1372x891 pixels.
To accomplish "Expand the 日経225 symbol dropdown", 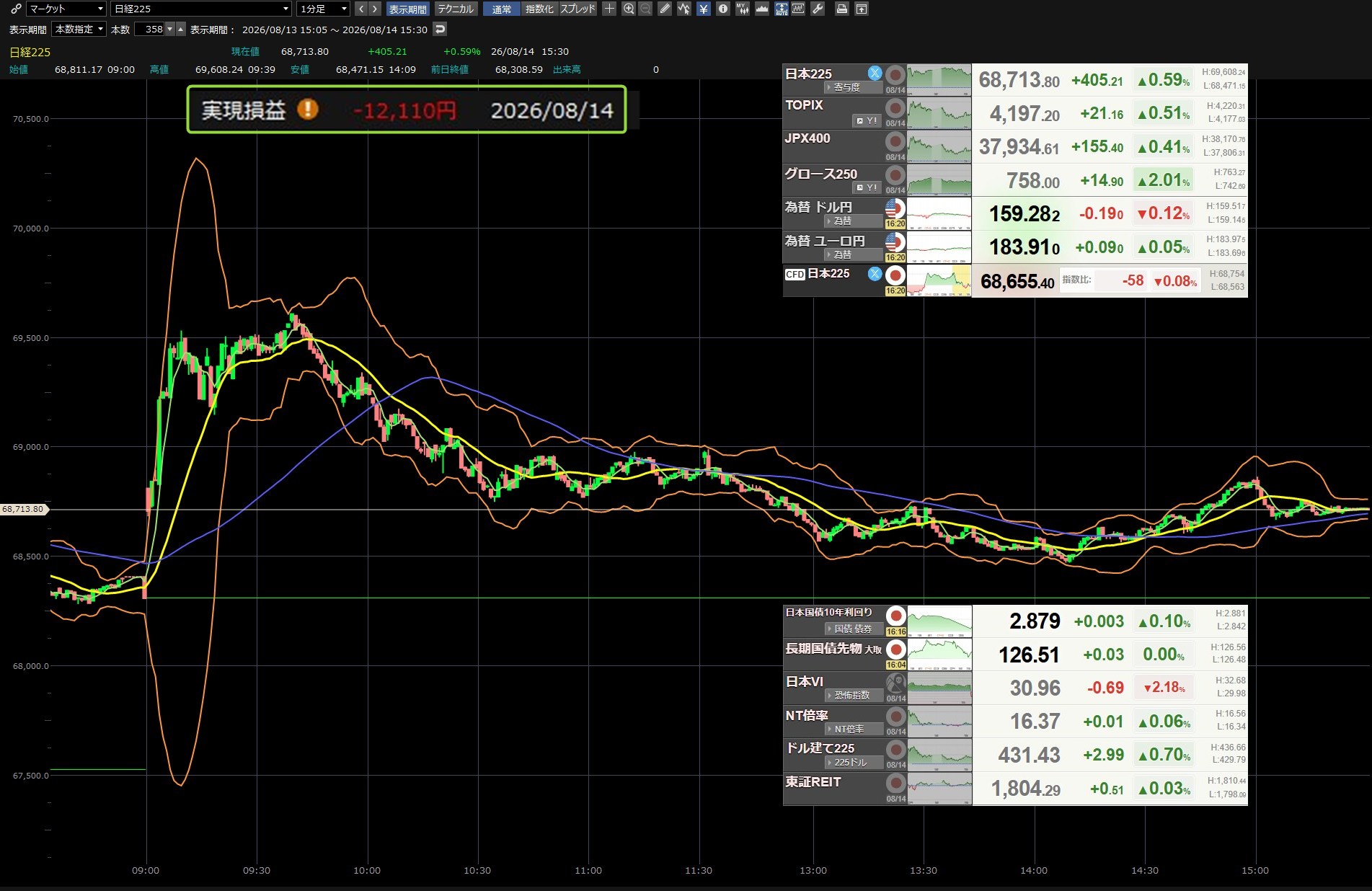I will point(201,9).
